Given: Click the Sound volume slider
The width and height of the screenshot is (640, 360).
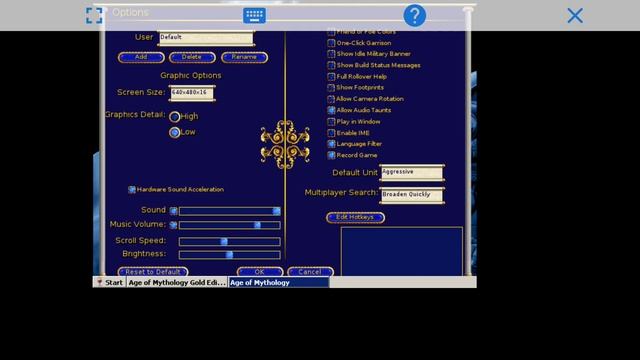Looking at the screenshot, I should click(x=229, y=211).
